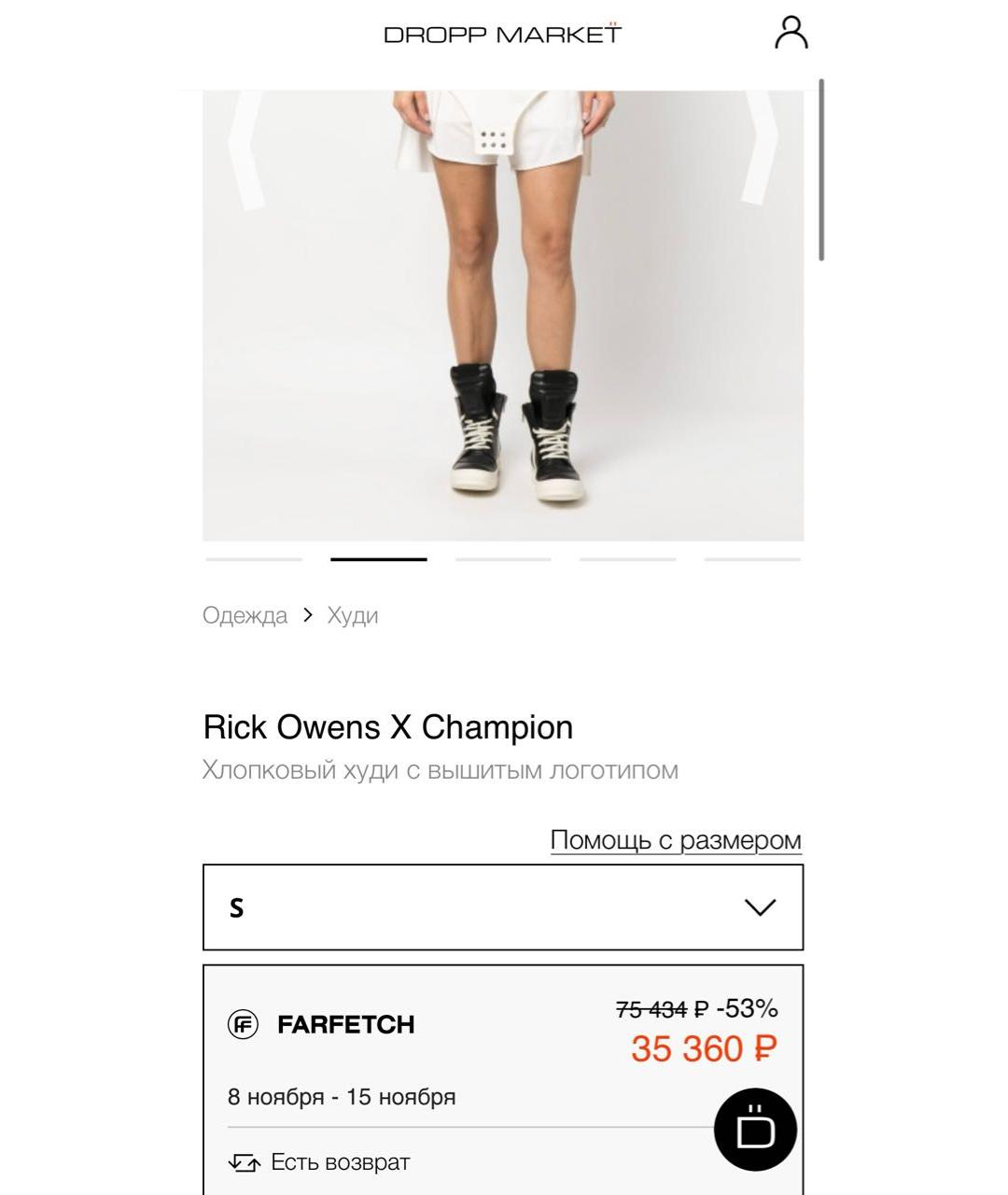This screenshot has height=1195, width=1008.
Task: Click the Помощь с размером link
Action: (x=676, y=840)
